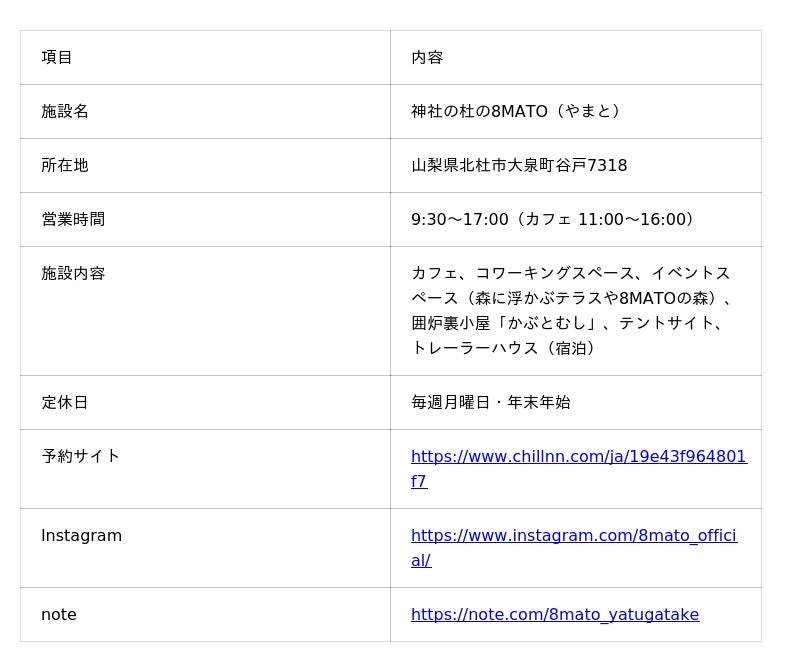Select the 所在地 label cell
This screenshot has height=672, width=800.
pyautogui.click(x=205, y=166)
